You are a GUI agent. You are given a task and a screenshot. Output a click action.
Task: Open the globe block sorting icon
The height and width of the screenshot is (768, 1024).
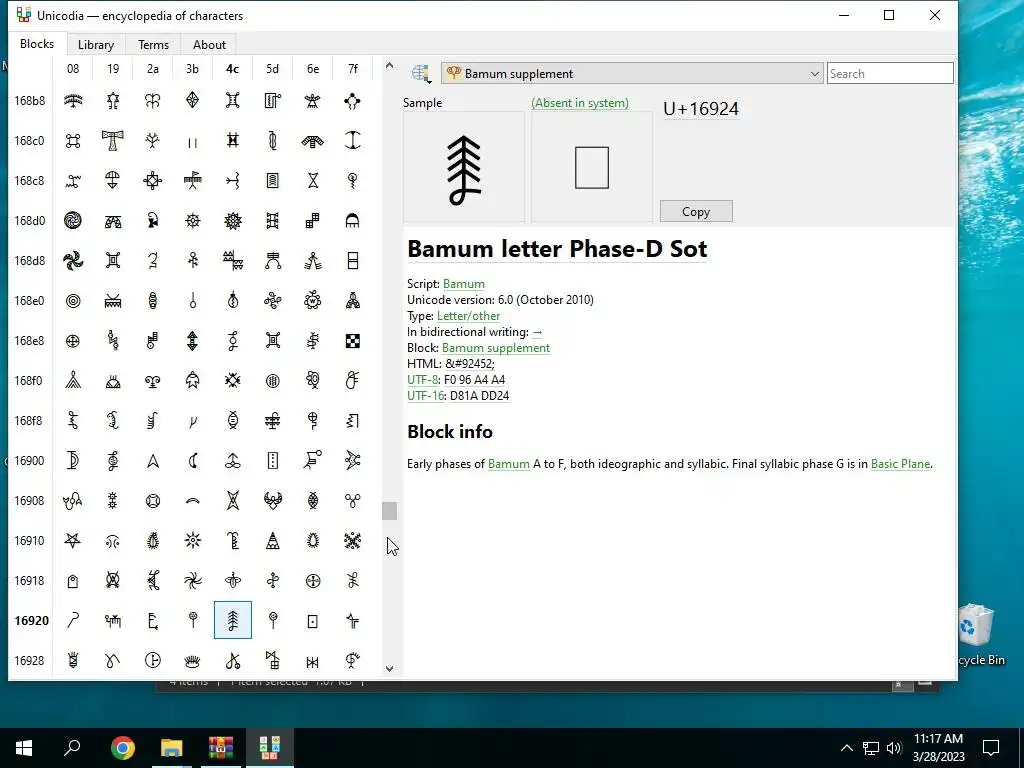[x=421, y=73]
